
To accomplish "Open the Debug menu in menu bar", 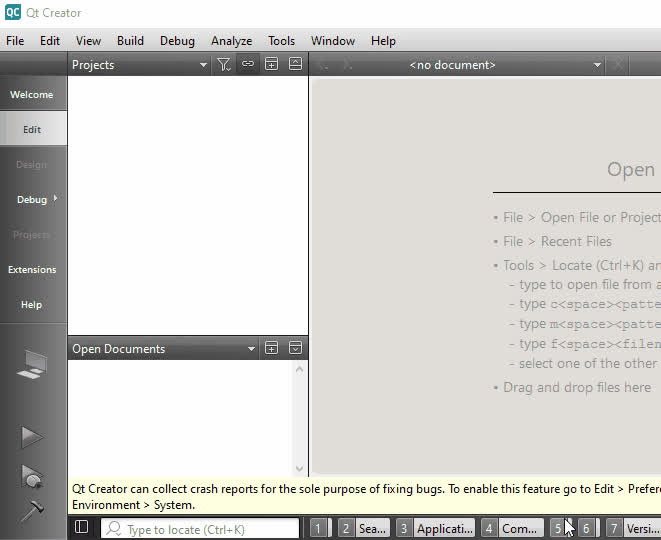I will [x=177, y=41].
